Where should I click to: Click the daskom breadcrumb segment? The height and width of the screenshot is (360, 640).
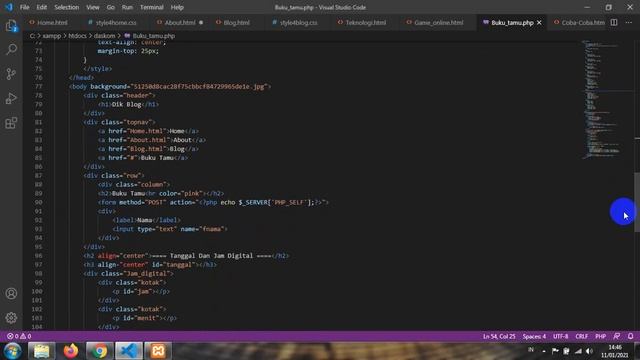104,36
